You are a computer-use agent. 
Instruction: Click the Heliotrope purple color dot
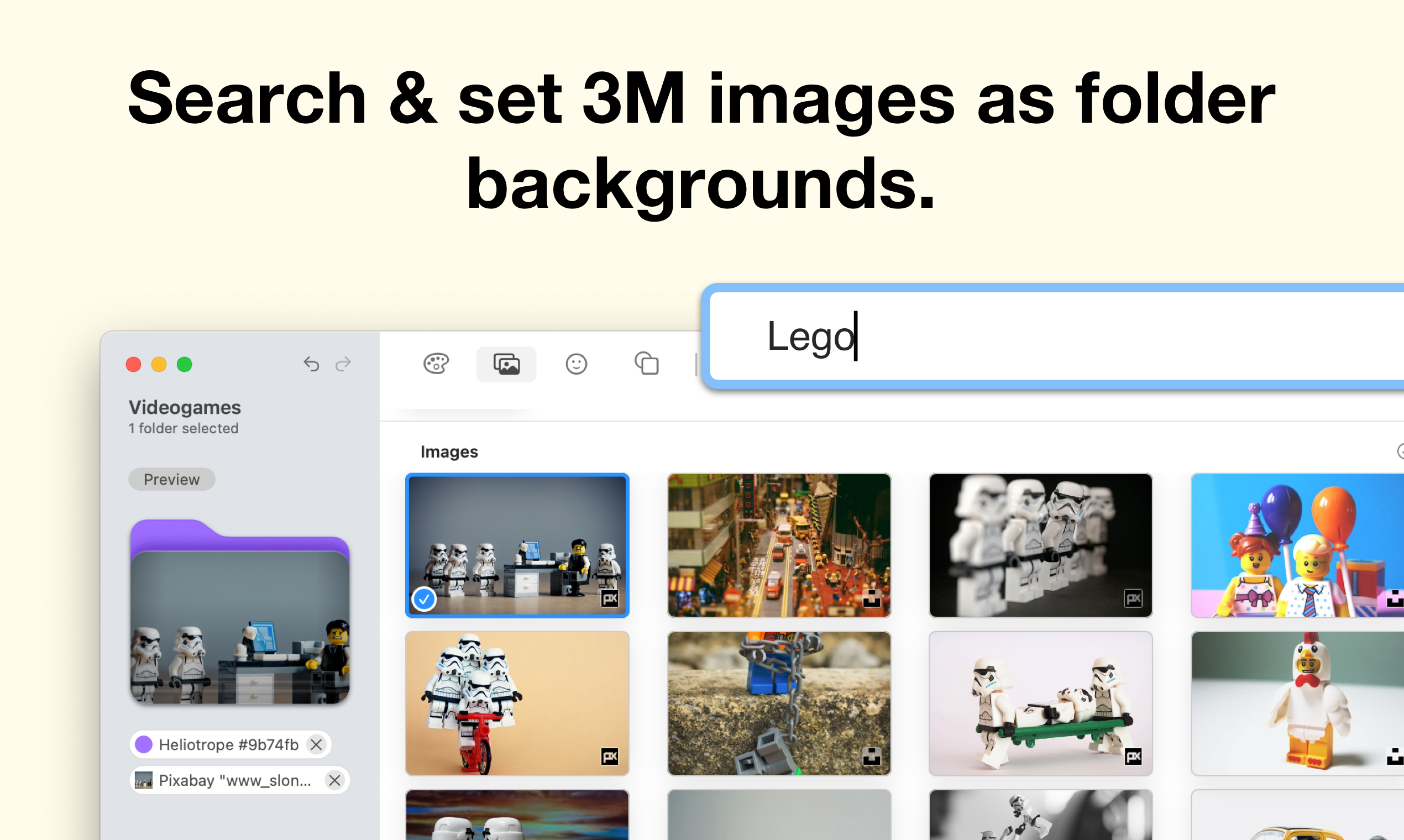(144, 744)
